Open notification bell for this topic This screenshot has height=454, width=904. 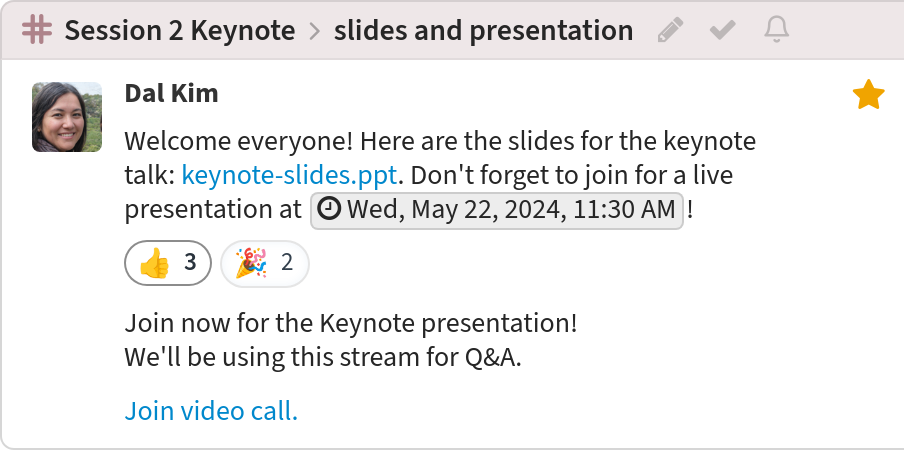pos(777,29)
